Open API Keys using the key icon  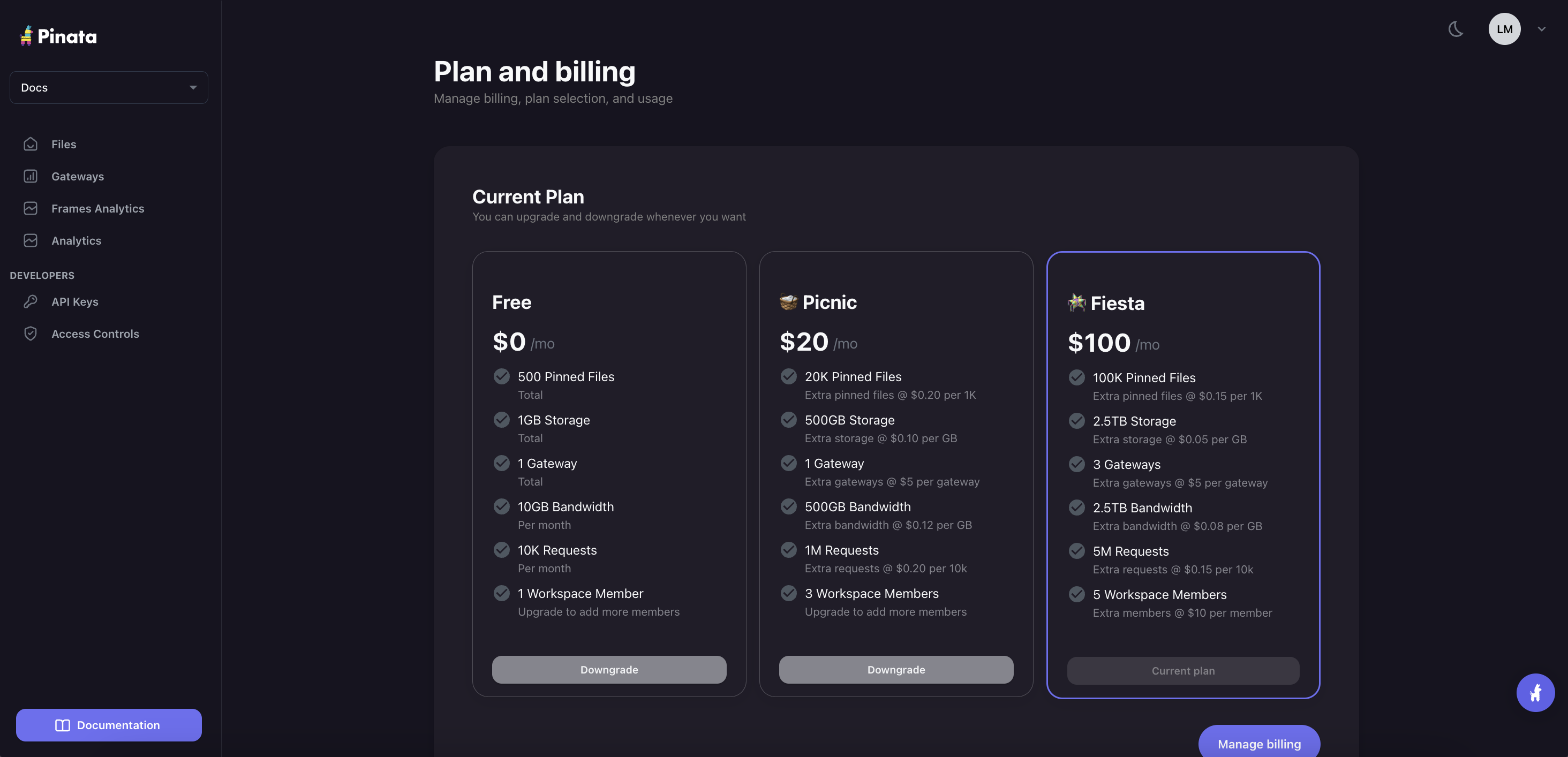pyautogui.click(x=31, y=301)
